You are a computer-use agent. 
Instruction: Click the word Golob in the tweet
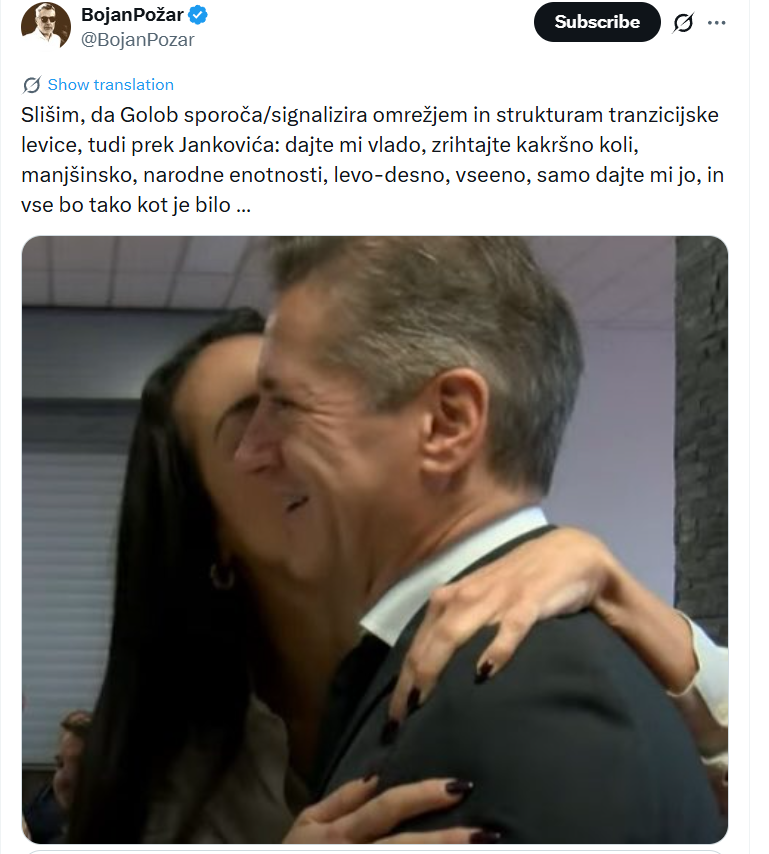[x=149, y=115]
